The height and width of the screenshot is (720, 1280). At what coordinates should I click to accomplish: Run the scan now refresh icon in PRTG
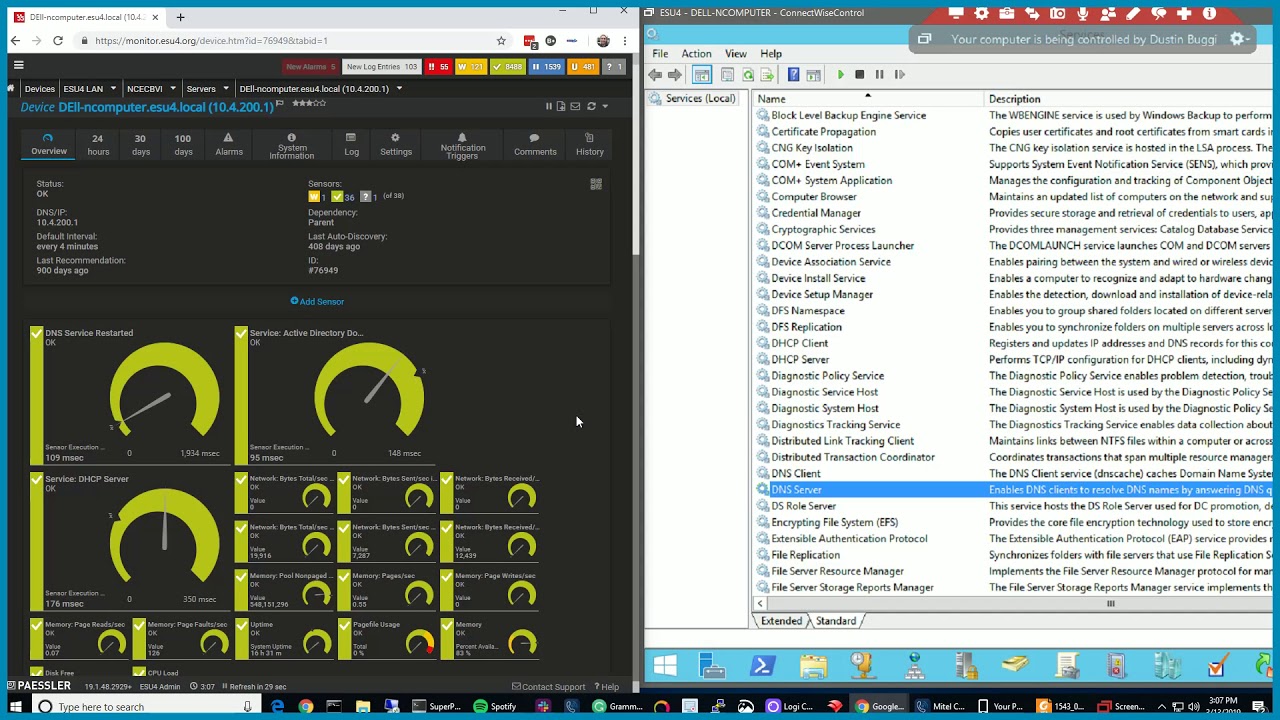tap(591, 106)
